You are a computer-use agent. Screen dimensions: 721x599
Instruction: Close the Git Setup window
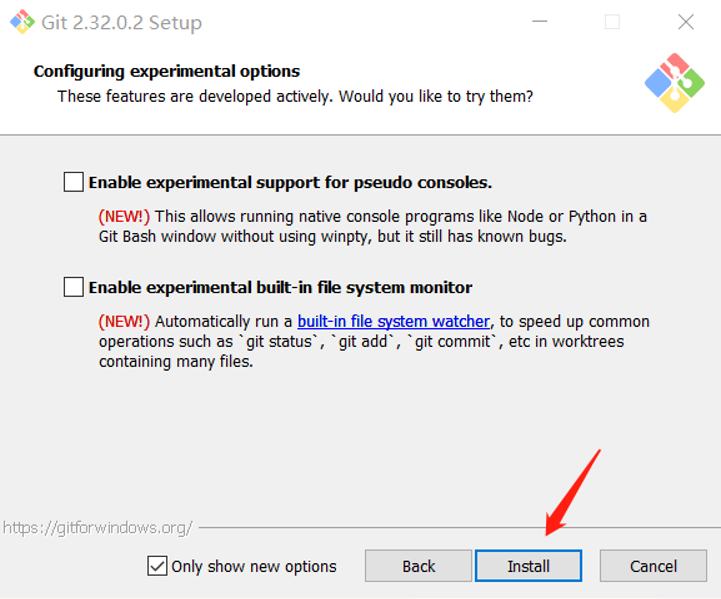click(686, 22)
